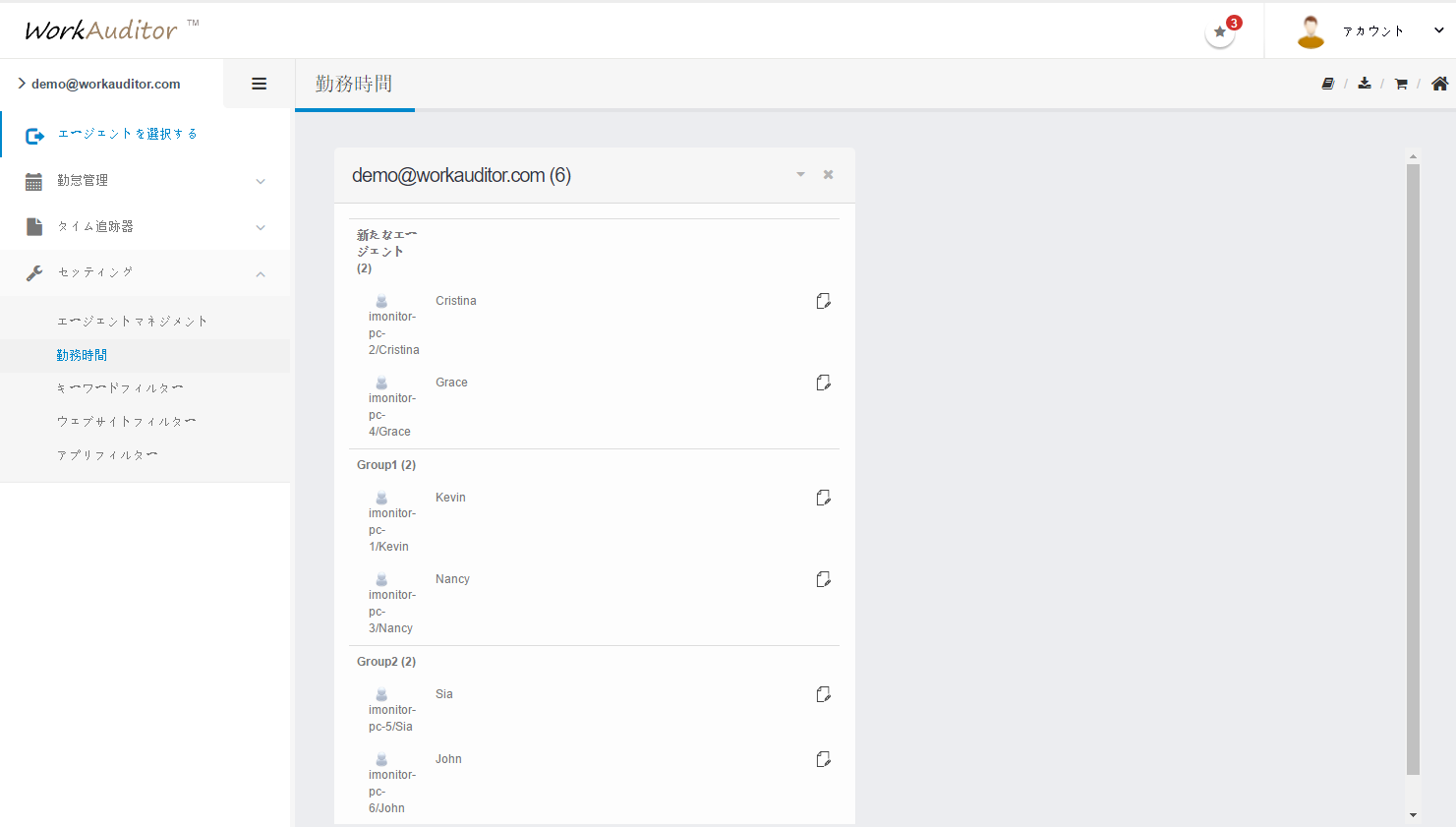Expand the タイム追跡器 menu

click(146, 227)
